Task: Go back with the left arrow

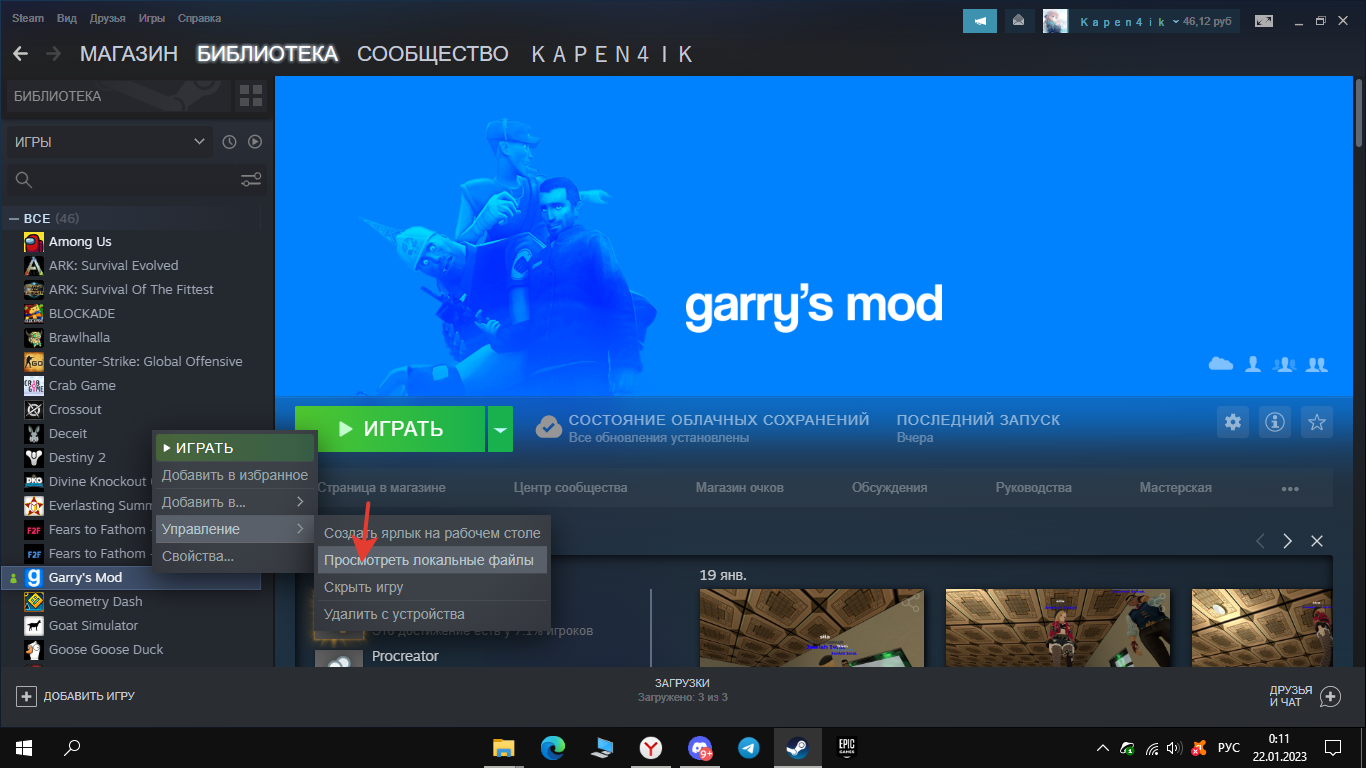Action: pyautogui.click(x=20, y=54)
